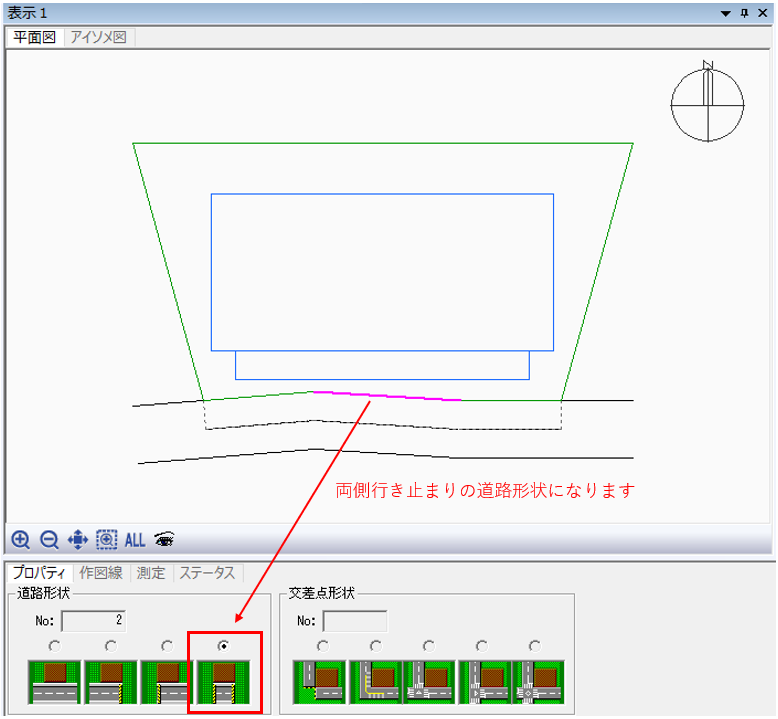Click the third 交差点形状 intersection thumbnail

tap(429, 682)
